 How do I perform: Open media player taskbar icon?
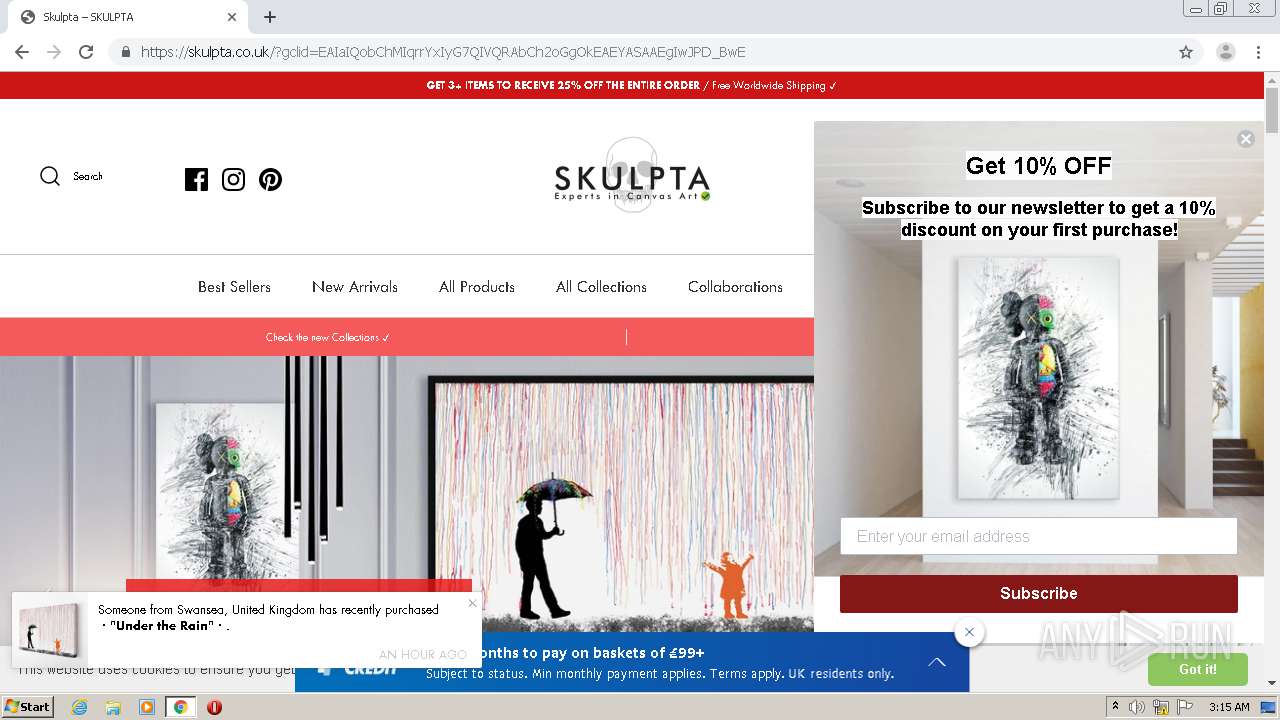[x=146, y=707]
